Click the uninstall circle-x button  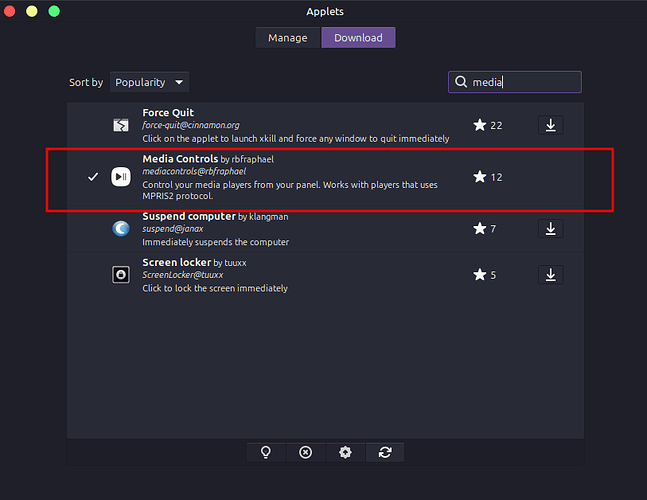tap(306, 452)
